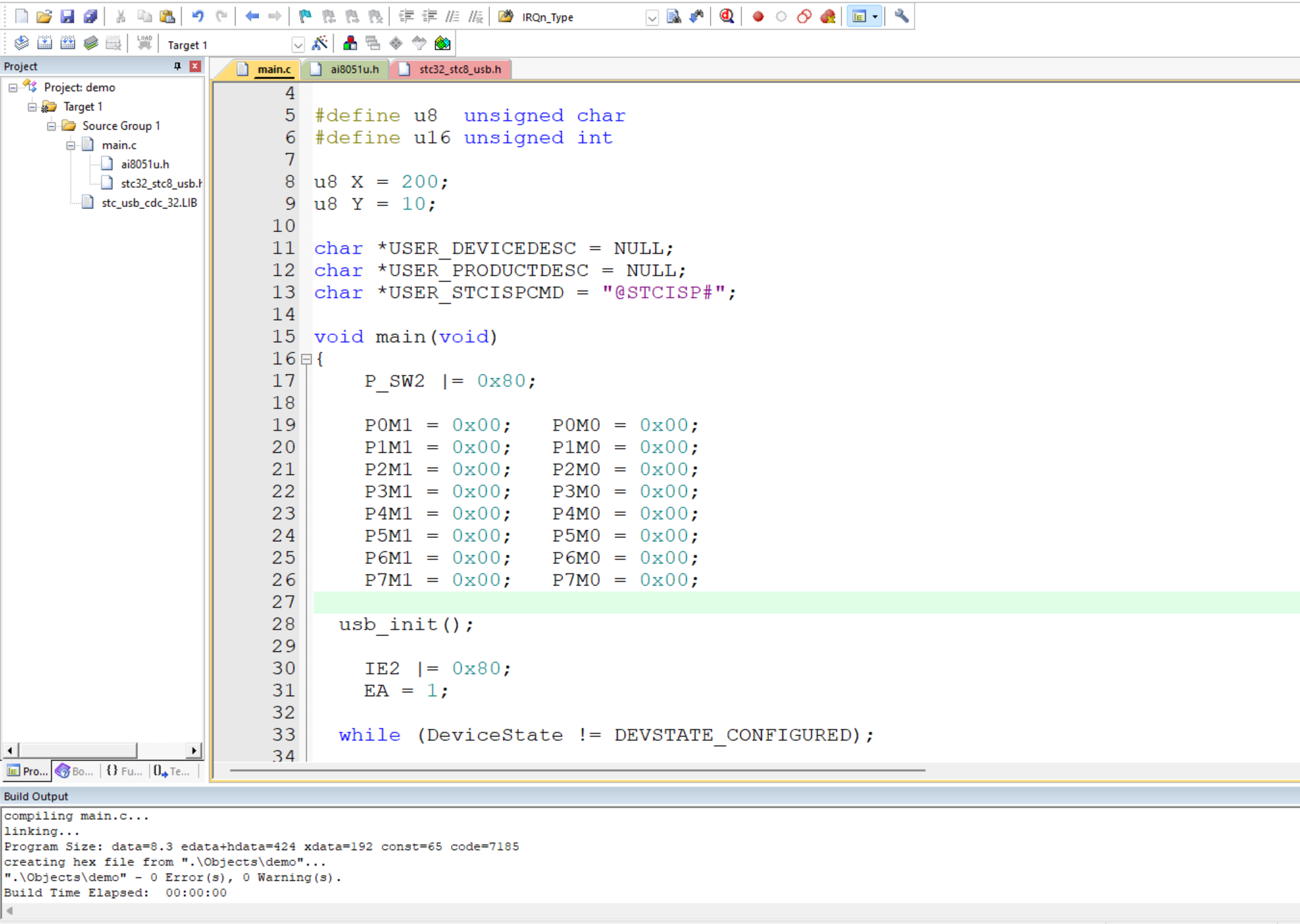Start or stop the debug session

coord(727,17)
